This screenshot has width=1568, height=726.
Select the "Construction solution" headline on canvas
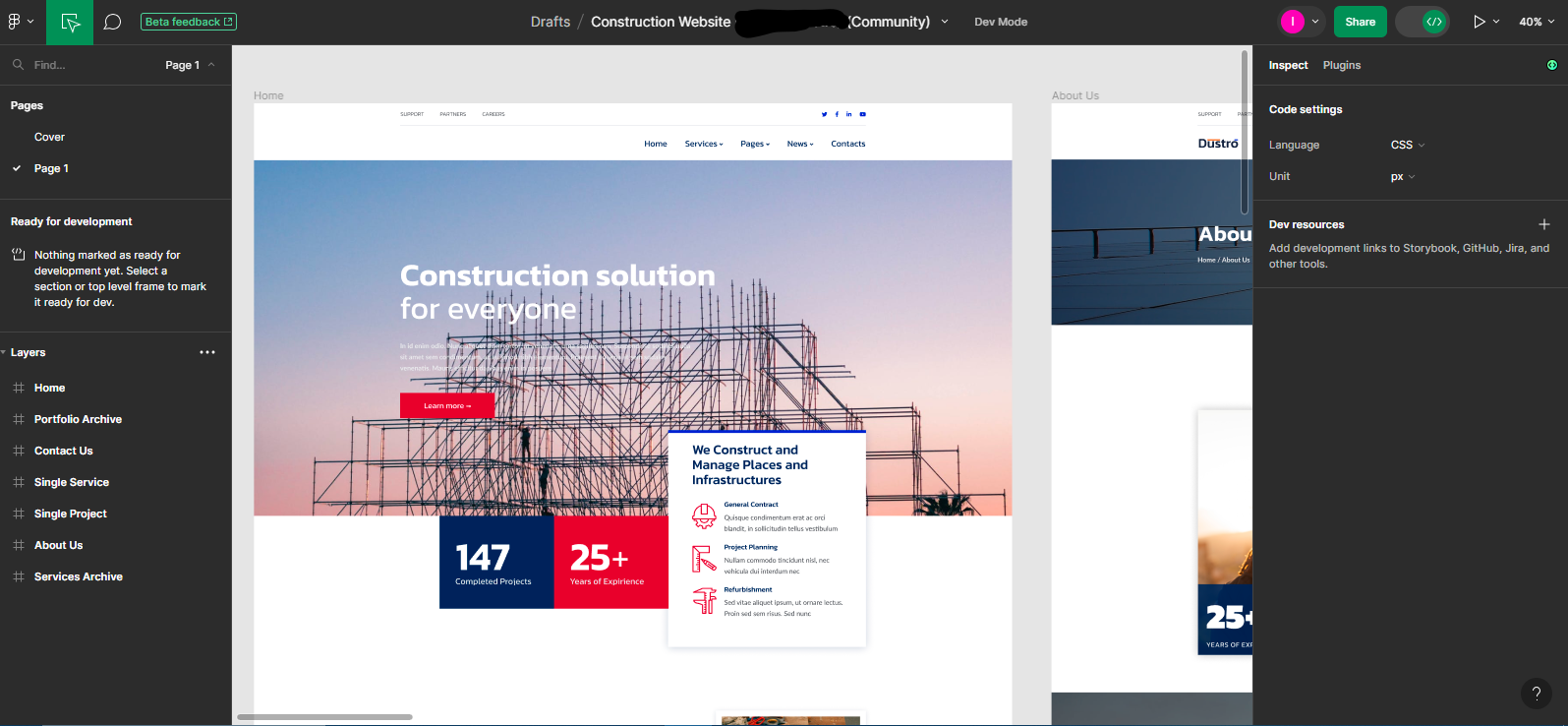(x=557, y=275)
